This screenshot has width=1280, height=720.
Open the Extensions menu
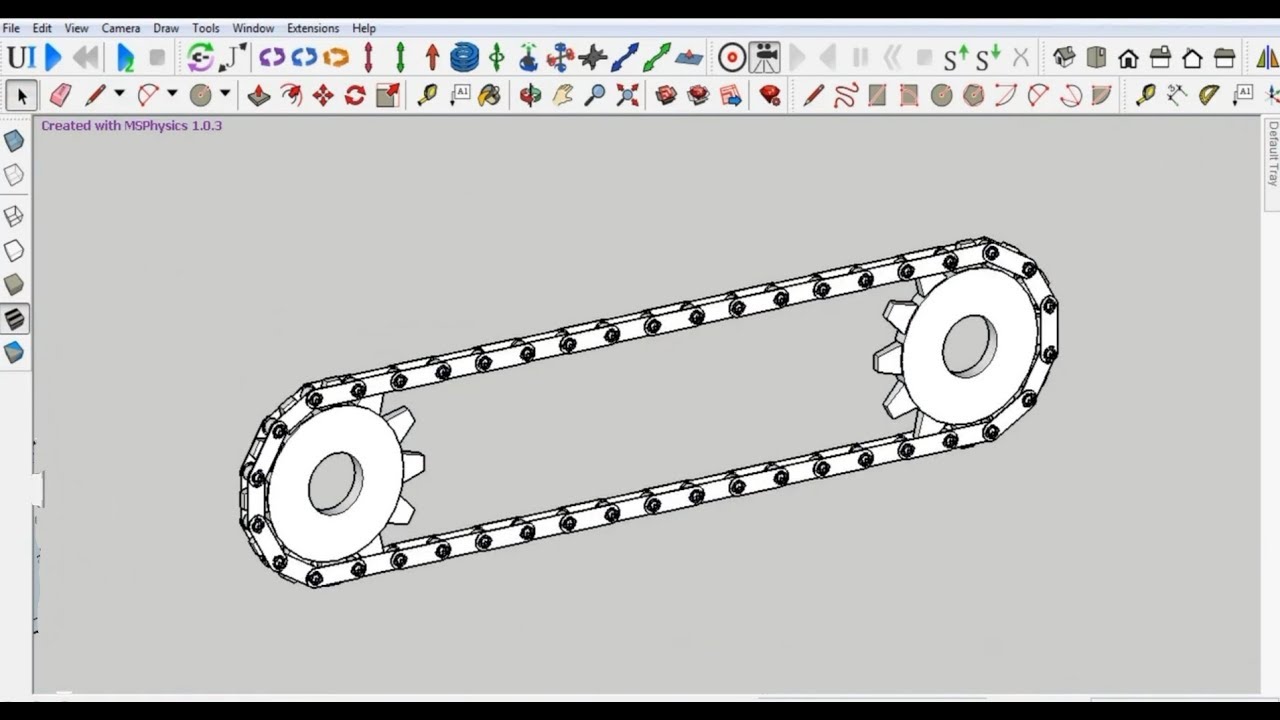313,28
